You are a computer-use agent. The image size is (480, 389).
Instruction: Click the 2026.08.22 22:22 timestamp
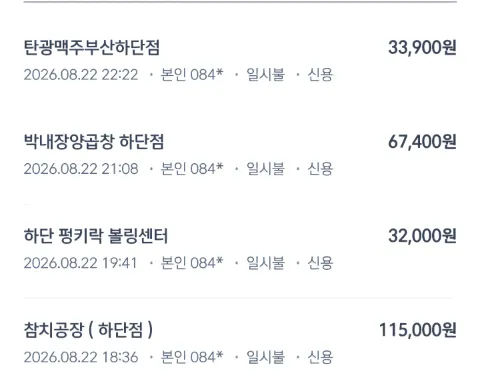tap(81, 75)
